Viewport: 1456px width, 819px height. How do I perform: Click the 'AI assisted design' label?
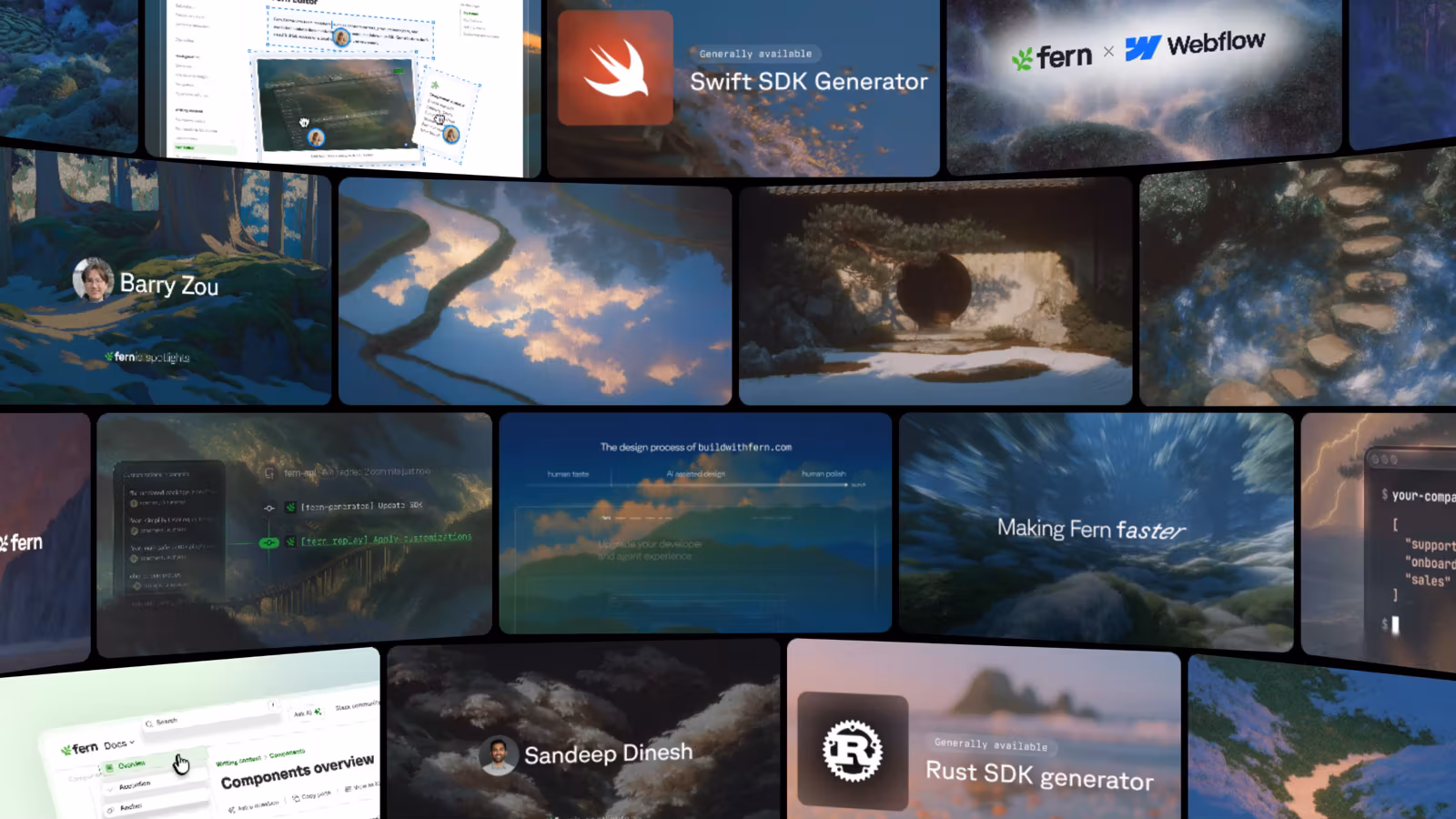696,474
